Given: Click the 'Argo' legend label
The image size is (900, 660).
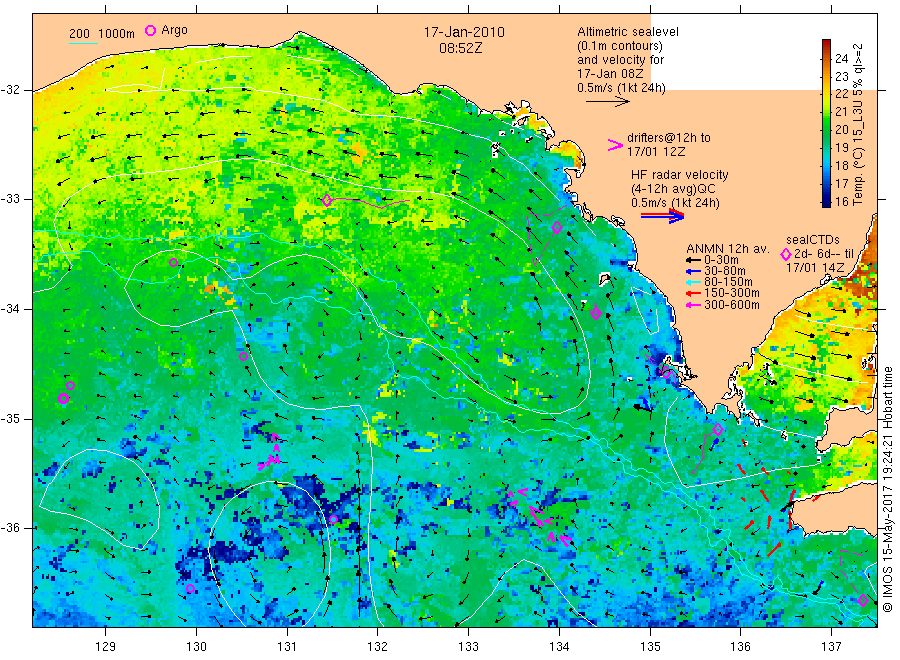Looking at the screenshot, I should (x=174, y=30).
